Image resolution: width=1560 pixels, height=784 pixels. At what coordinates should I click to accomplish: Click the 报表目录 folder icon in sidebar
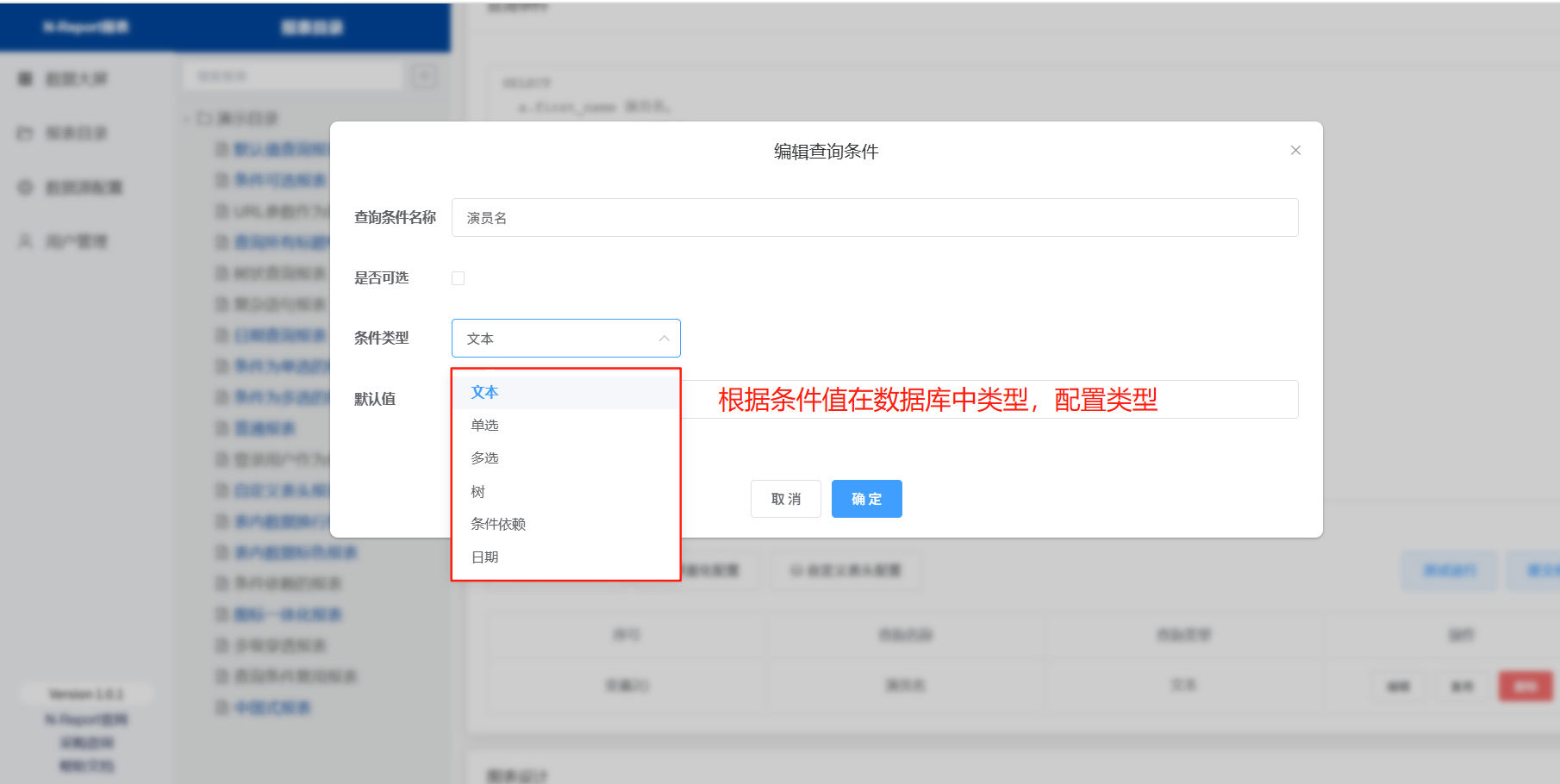click(25, 134)
